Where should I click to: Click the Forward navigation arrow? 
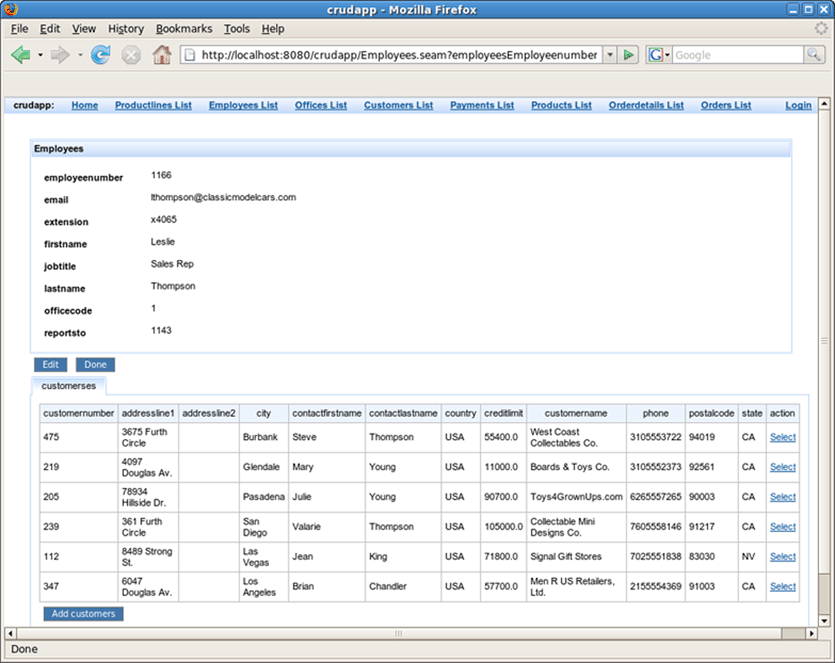61,55
